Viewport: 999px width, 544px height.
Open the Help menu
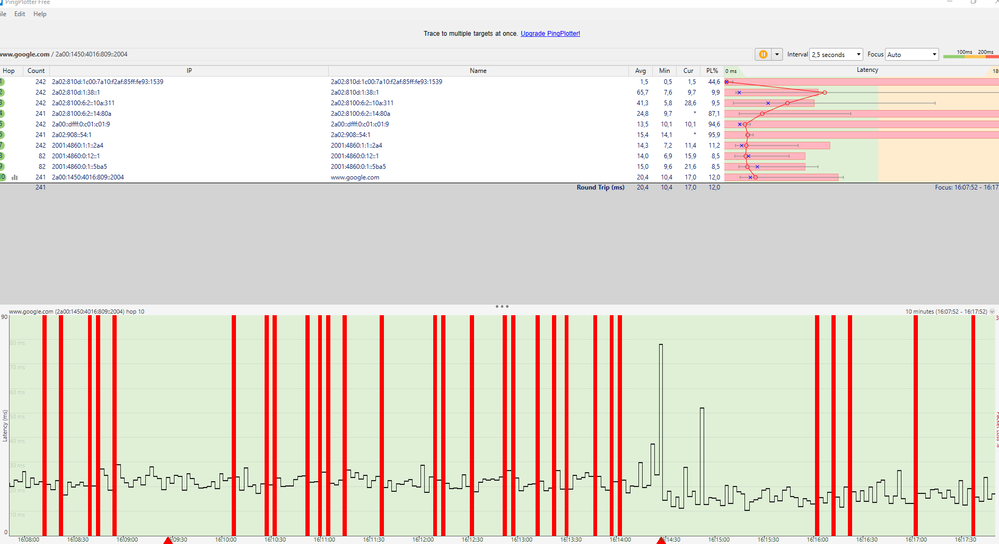pyautogui.click(x=40, y=14)
